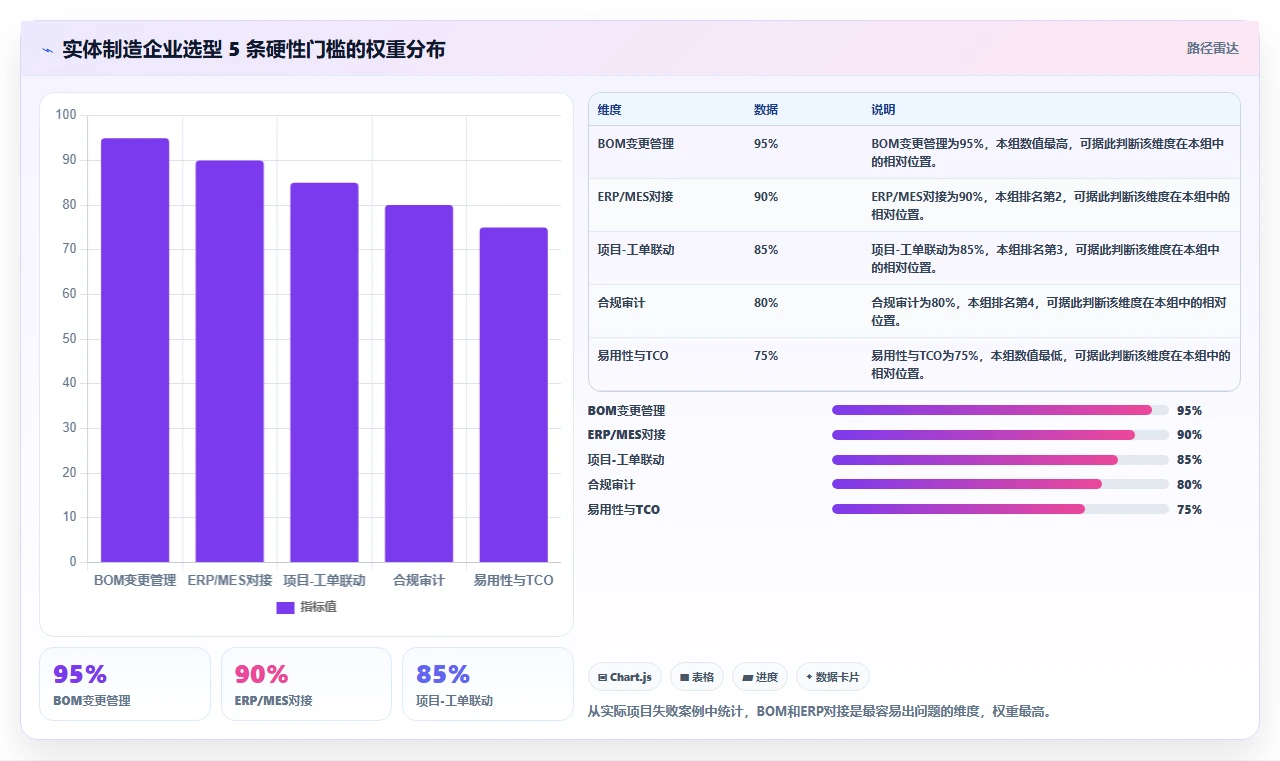Click the BOM变更管理 bar in chart

tap(135, 350)
